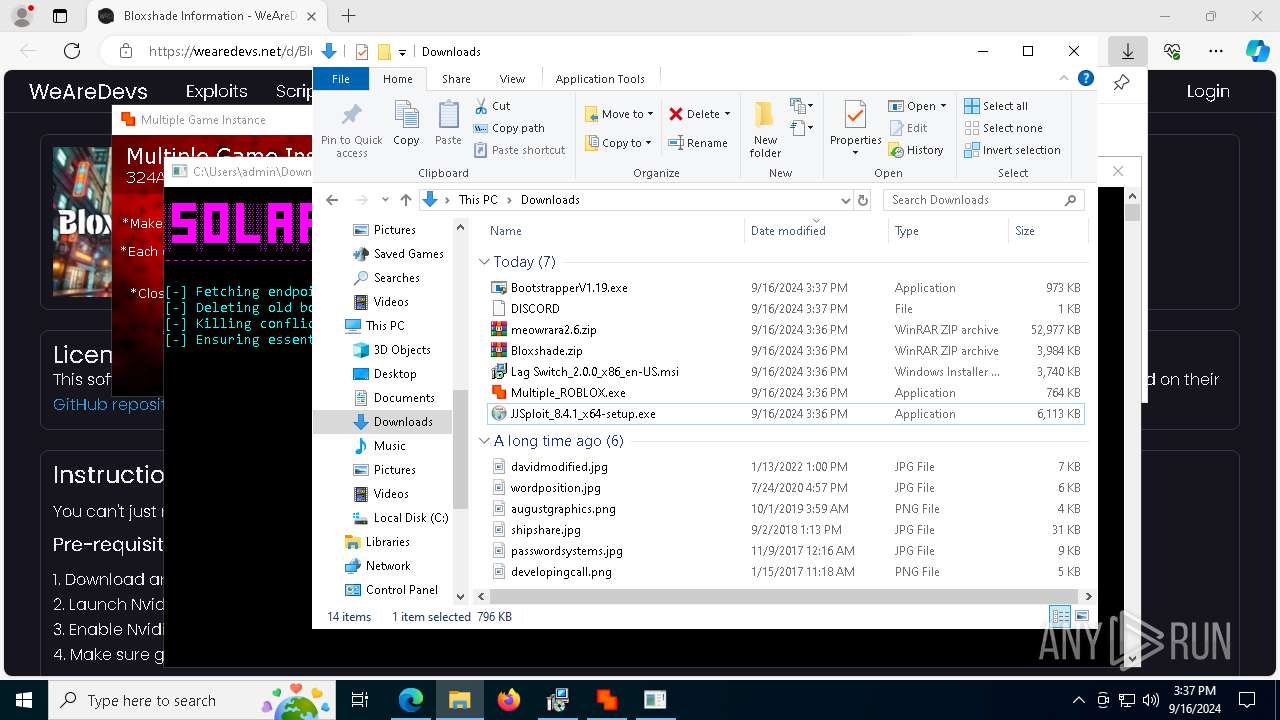Go back in Explorer navigation
Image resolution: width=1280 pixels, height=720 pixels.
click(332, 200)
